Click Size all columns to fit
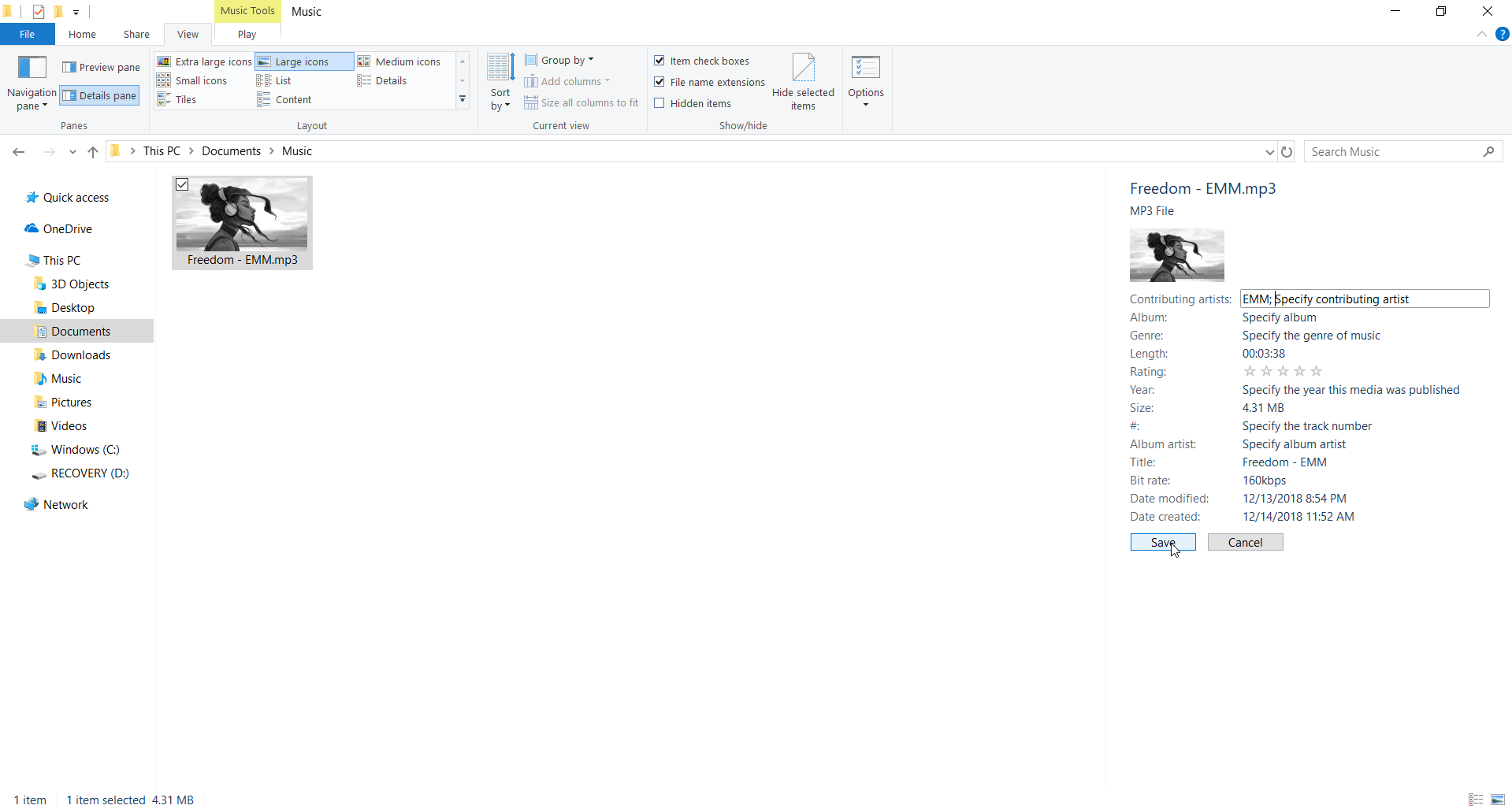The image size is (1512, 809). [x=581, y=102]
